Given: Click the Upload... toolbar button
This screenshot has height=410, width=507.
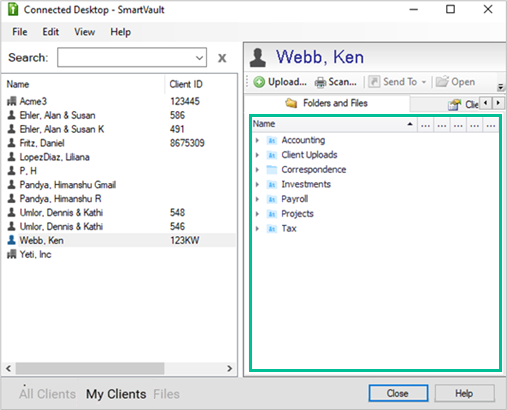Looking at the screenshot, I should pyautogui.click(x=280, y=82).
